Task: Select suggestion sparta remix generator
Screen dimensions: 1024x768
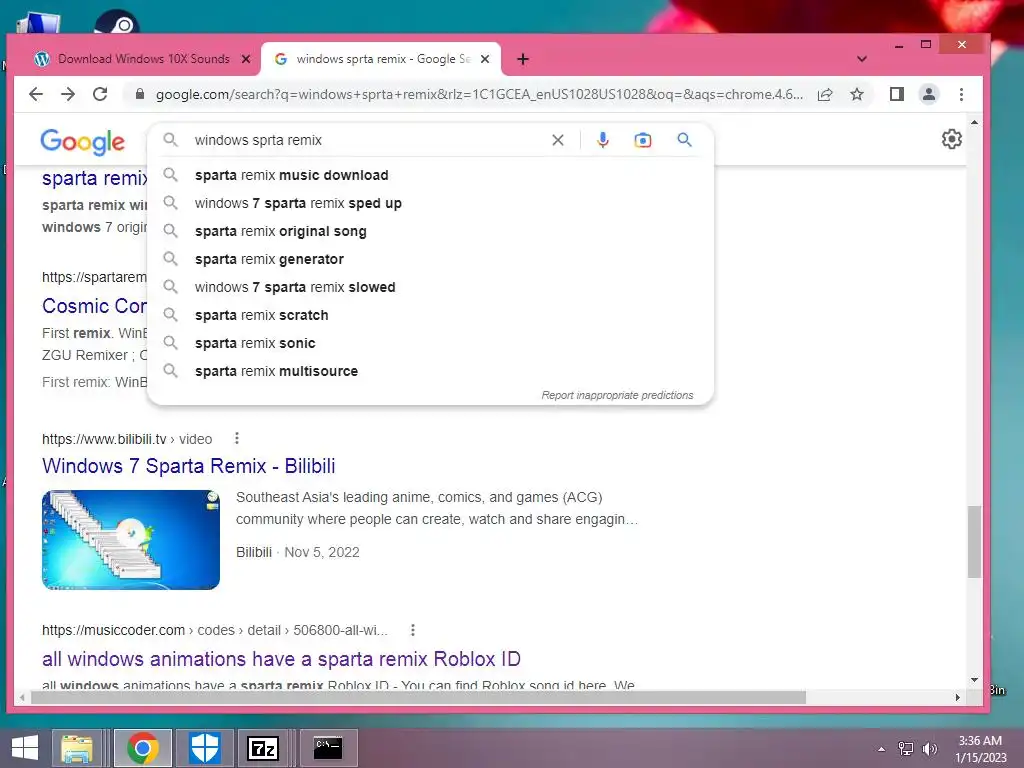Action: tap(431, 259)
